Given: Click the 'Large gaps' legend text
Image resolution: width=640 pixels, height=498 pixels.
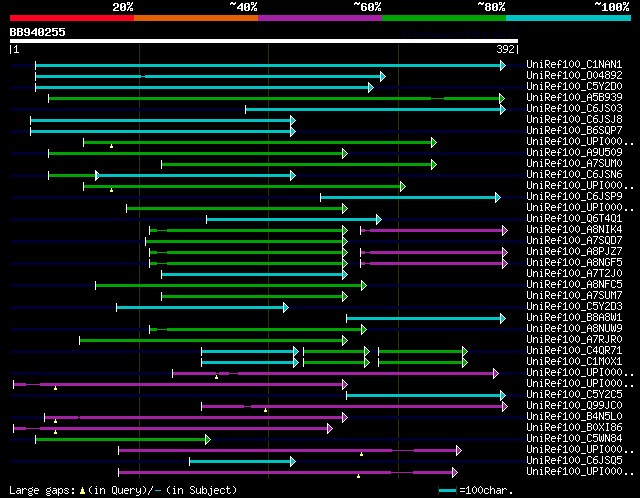Looking at the screenshot, I should [x=42, y=490].
